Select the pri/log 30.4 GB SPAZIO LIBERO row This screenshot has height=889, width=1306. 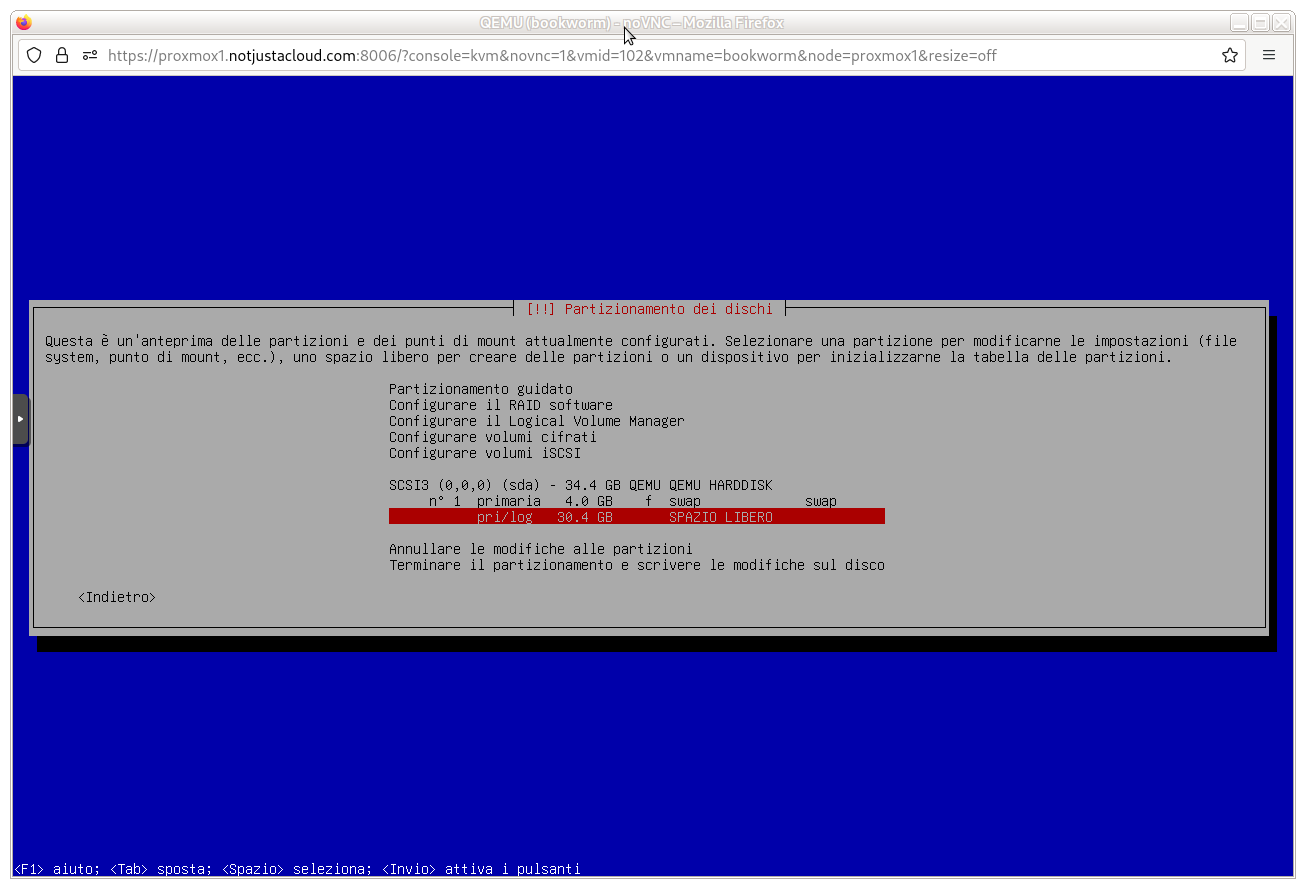(637, 517)
